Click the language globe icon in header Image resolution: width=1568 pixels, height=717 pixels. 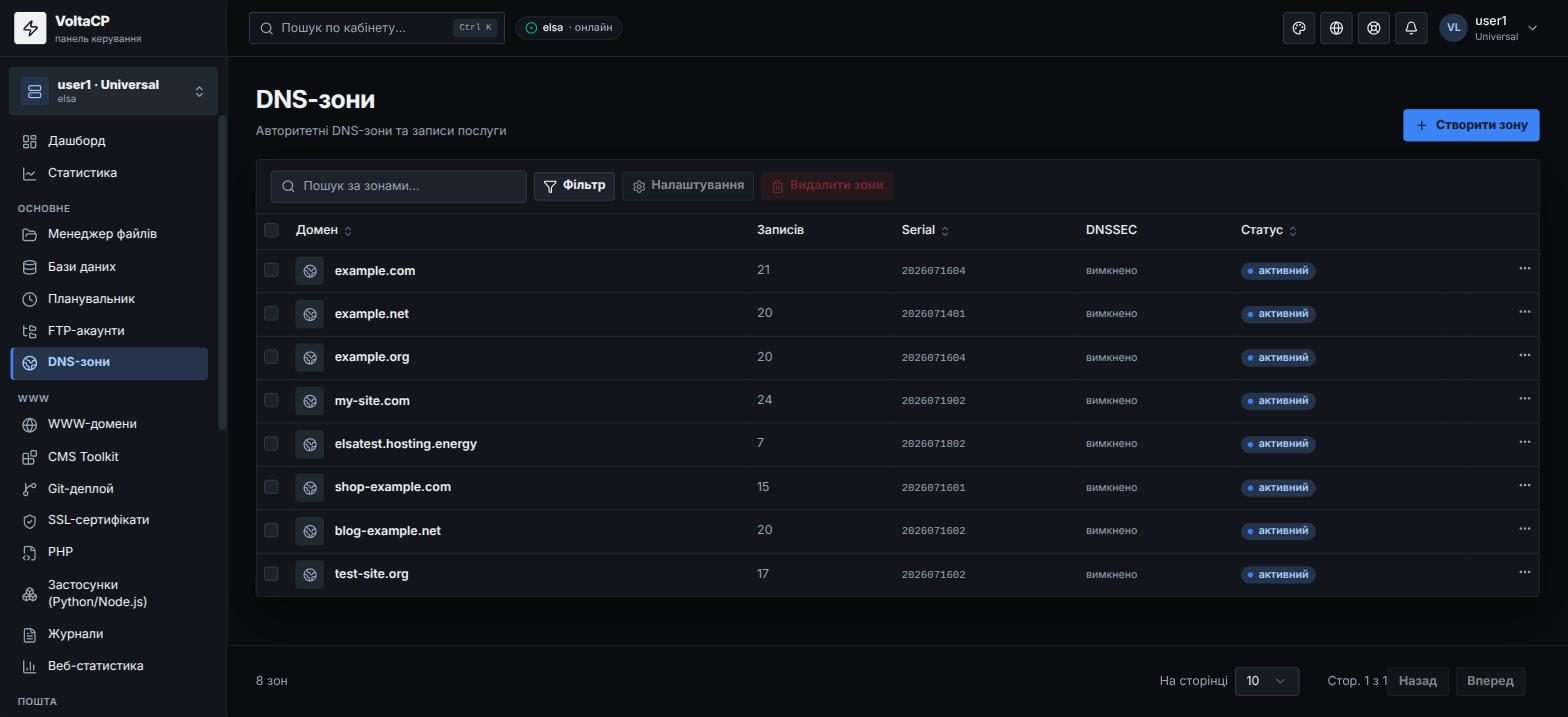(x=1336, y=28)
